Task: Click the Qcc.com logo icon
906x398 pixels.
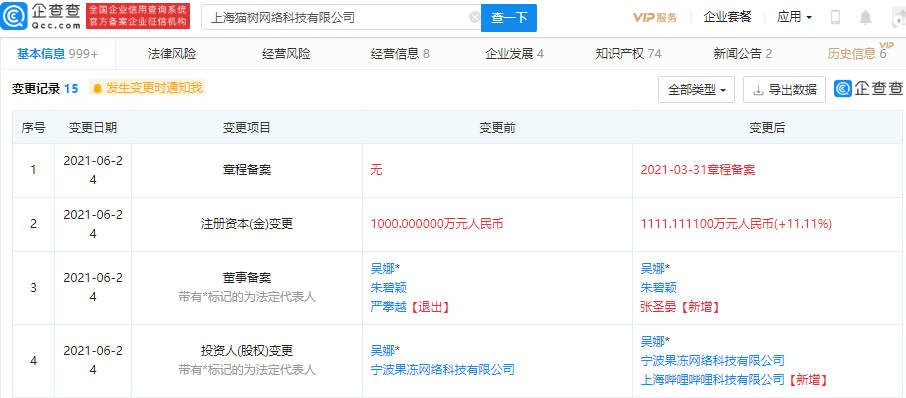Action: (x=13, y=17)
